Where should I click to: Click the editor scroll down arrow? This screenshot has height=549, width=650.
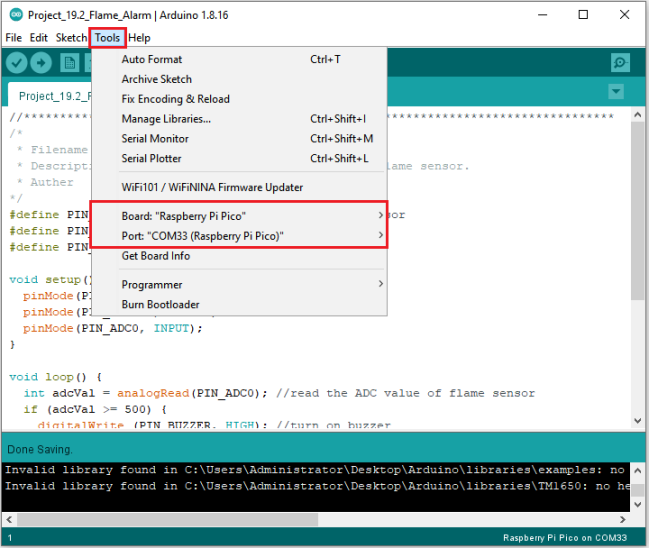point(638,421)
